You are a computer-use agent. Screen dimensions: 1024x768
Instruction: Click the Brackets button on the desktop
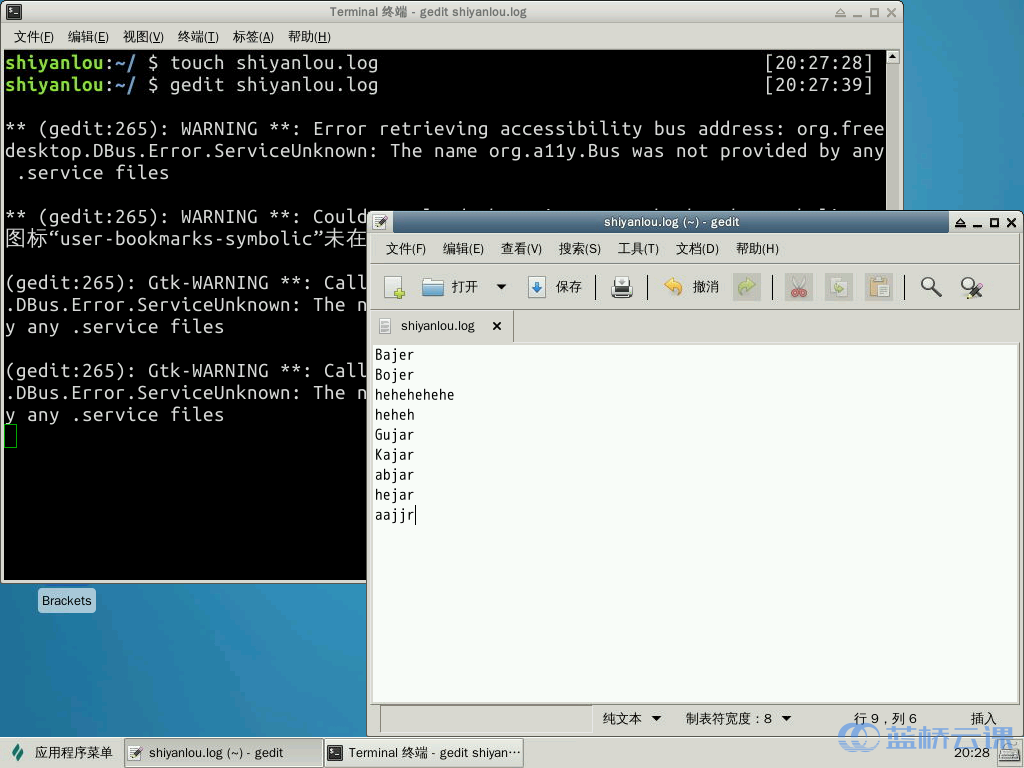tap(66, 600)
